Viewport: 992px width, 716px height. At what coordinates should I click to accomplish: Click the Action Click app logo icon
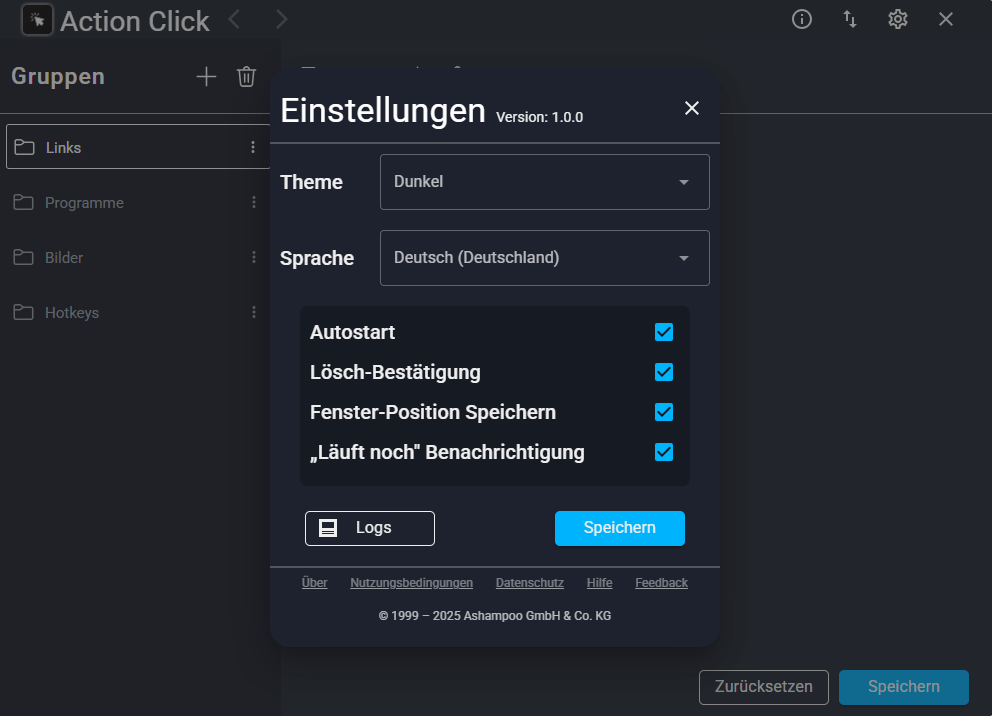pos(37,20)
